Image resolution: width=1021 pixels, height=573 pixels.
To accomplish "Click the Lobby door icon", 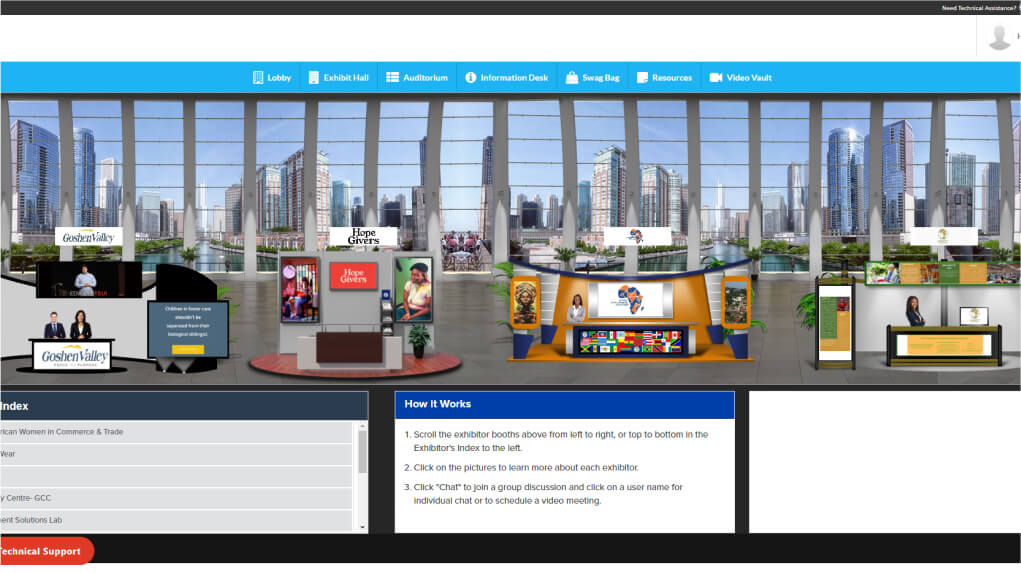I will click(258, 77).
